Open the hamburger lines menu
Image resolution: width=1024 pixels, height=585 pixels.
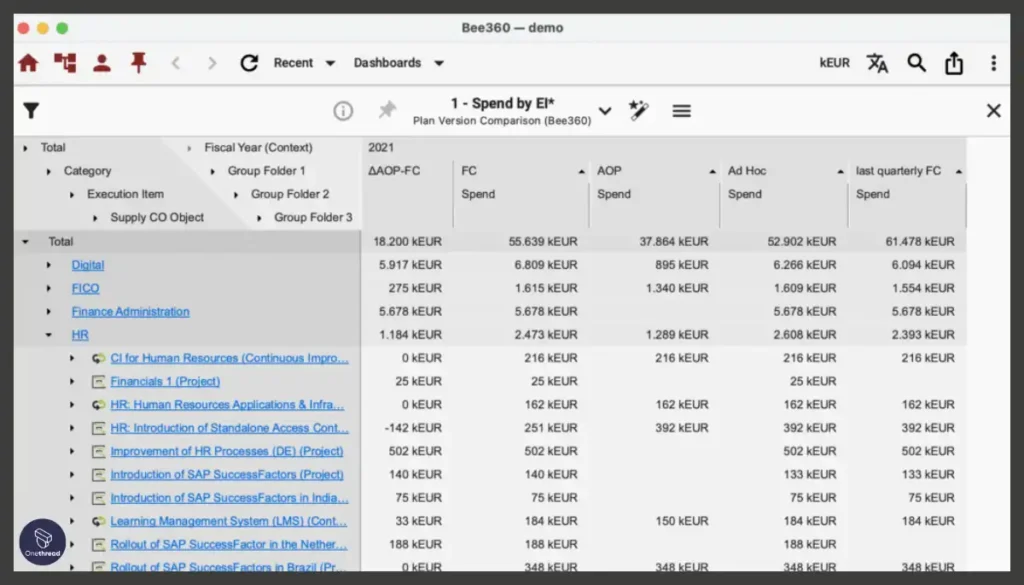pyautogui.click(x=681, y=111)
